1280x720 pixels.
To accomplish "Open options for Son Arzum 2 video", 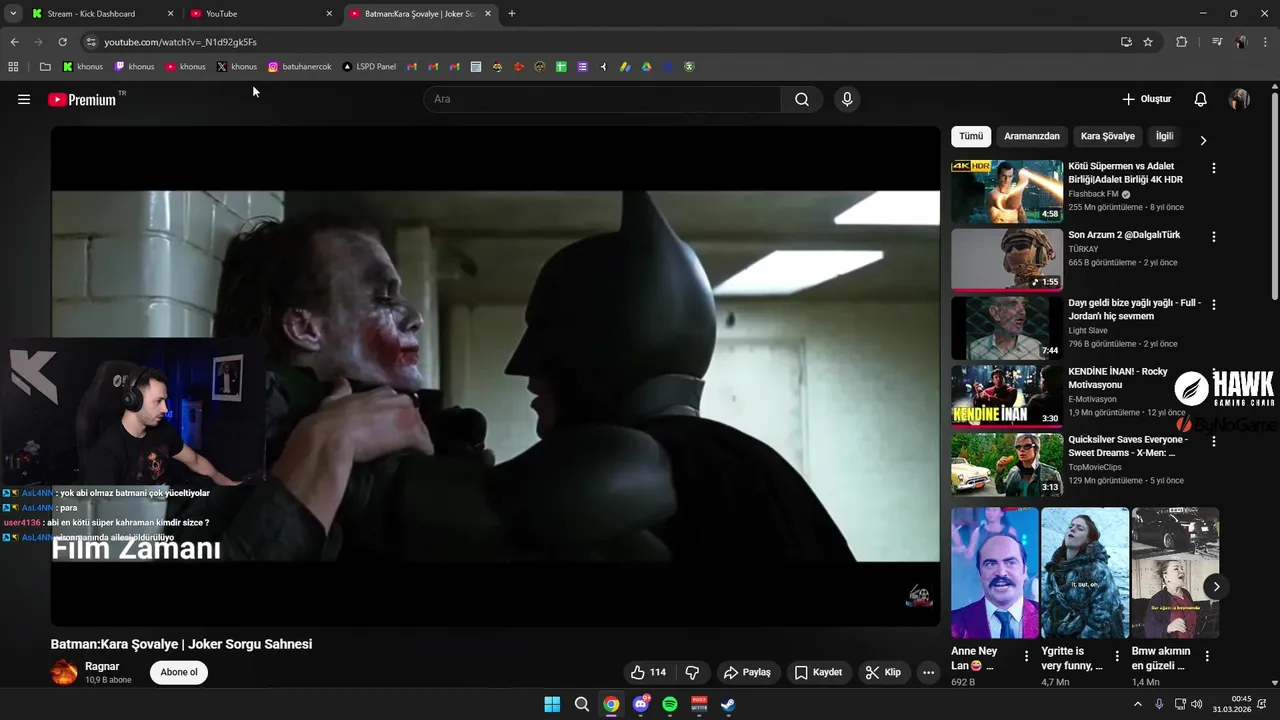I will (1214, 237).
